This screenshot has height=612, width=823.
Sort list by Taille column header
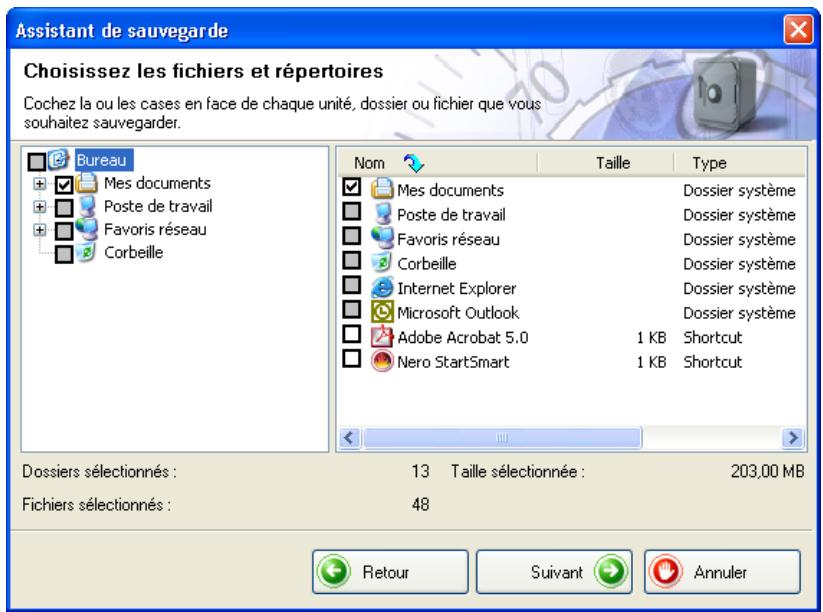[606, 163]
